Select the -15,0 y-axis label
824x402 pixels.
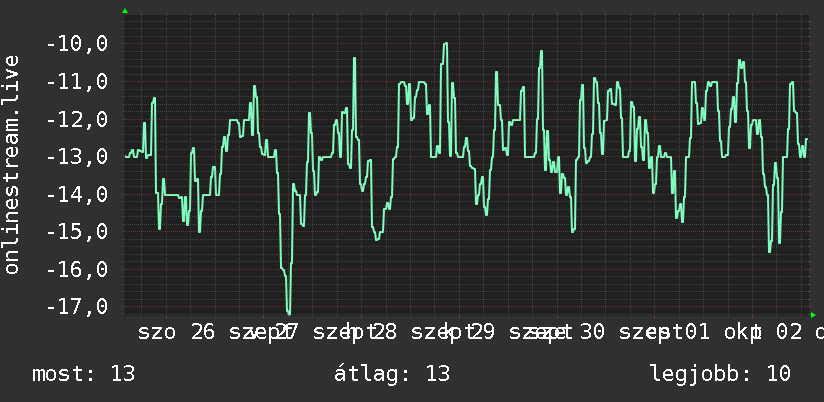(x=77, y=232)
